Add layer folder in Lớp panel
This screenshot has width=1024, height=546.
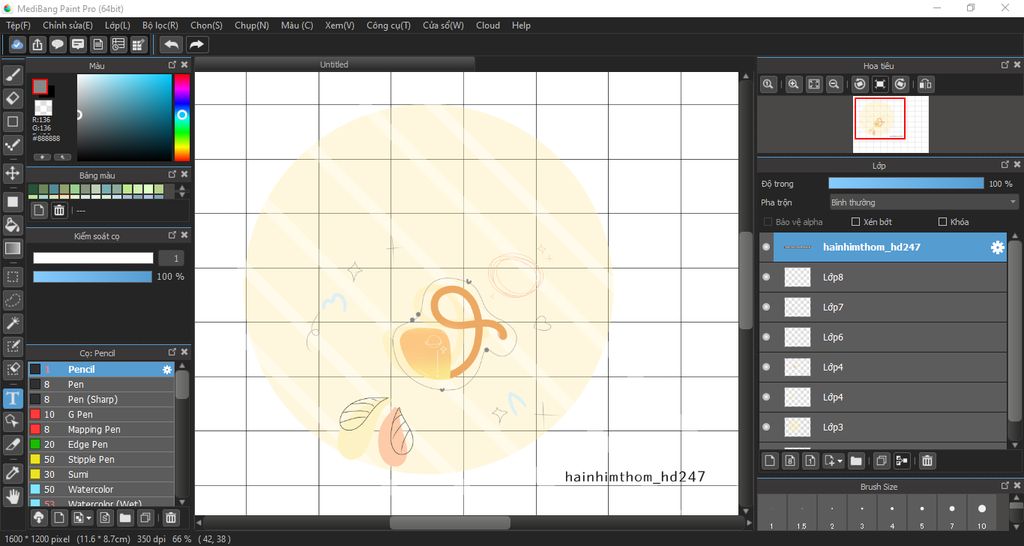pyautogui.click(x=856, y=460)
